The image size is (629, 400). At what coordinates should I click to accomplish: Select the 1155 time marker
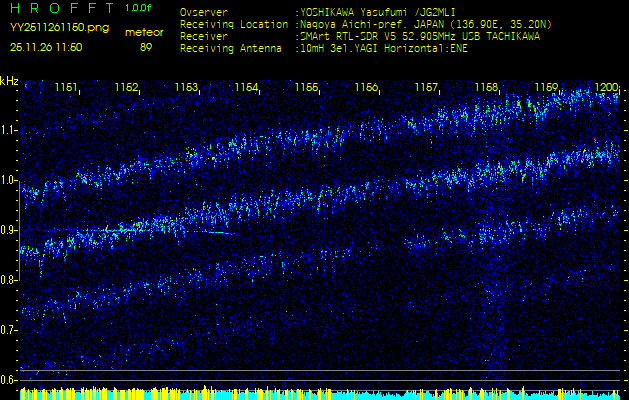click(x=306, y=88)
